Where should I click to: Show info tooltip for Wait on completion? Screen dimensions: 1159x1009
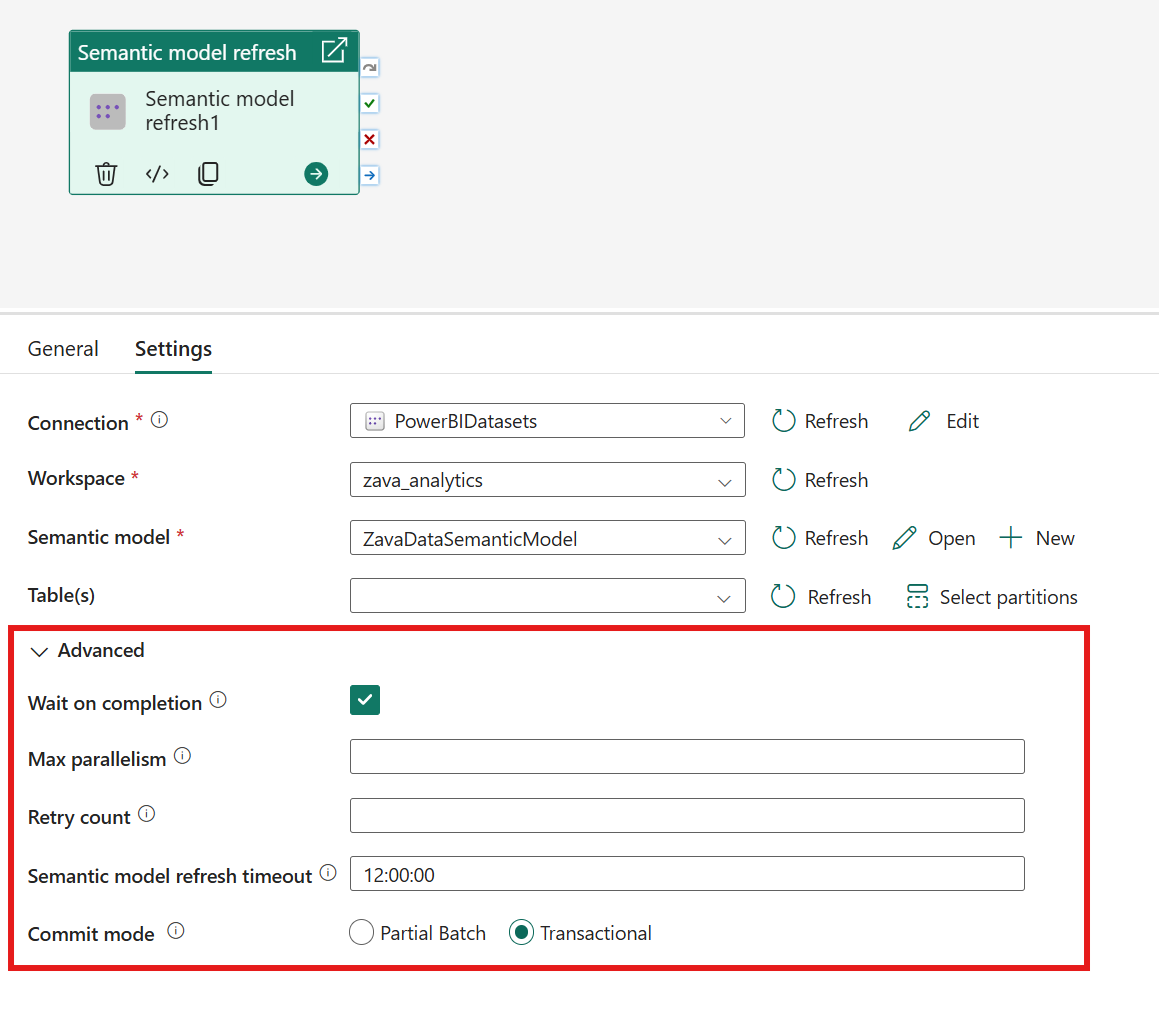[218, 699]
